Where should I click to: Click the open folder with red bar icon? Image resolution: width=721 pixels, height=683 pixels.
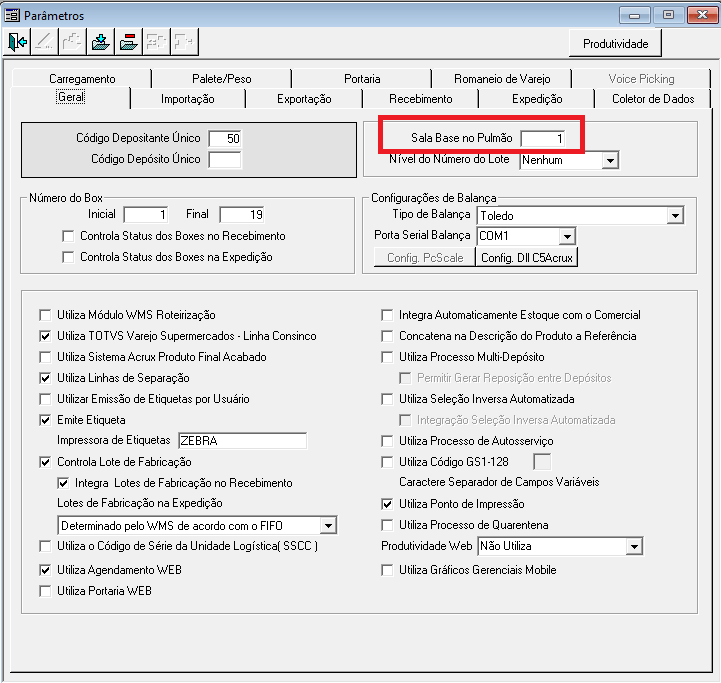click(x=129, y=42)
